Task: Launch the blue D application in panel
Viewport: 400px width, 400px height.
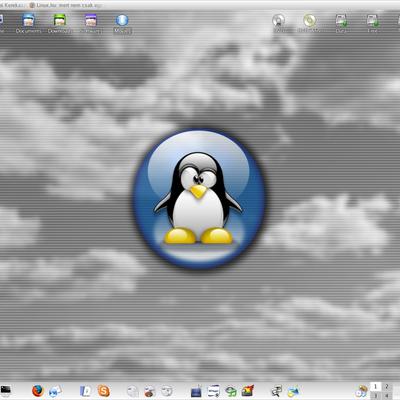Action: tap(86, 391)
